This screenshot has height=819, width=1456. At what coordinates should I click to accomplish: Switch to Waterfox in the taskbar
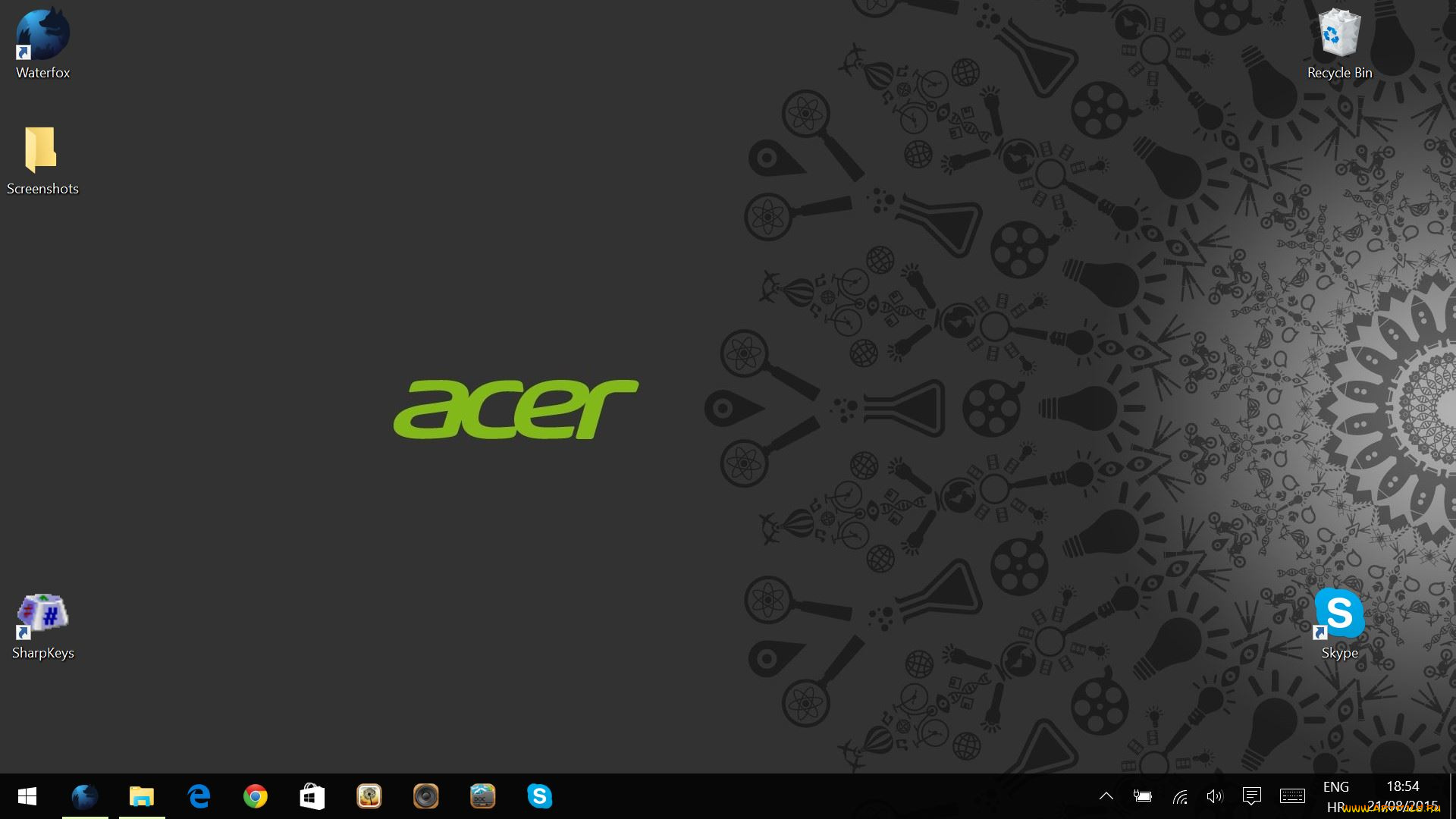85,796
